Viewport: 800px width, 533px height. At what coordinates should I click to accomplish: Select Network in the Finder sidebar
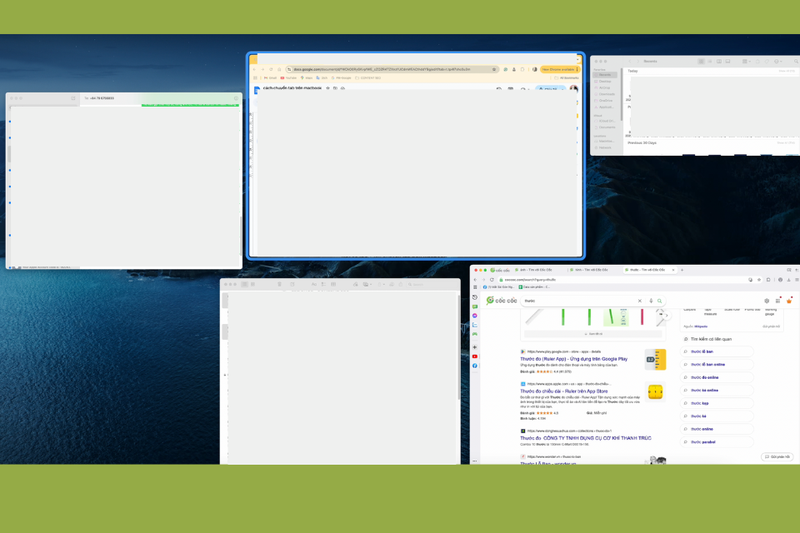pos(605,147)
